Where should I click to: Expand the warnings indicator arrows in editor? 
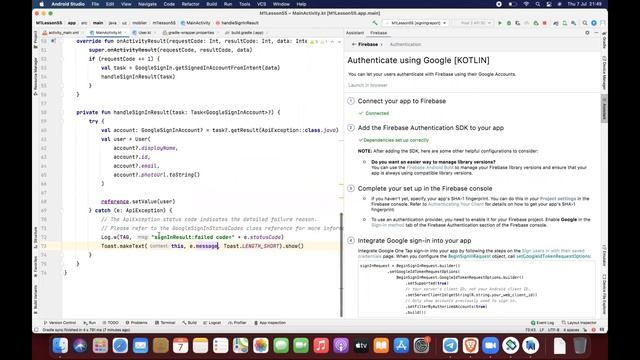pos(336,42)
